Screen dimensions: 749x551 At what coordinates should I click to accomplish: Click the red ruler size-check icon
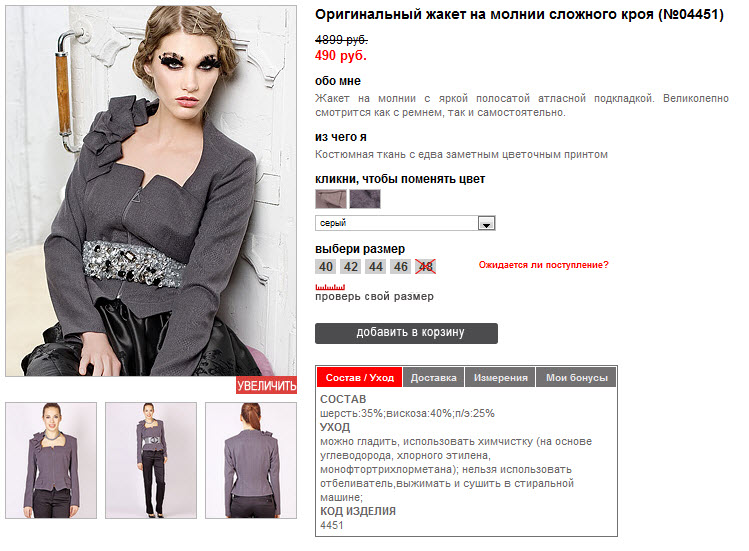(330, 287)
